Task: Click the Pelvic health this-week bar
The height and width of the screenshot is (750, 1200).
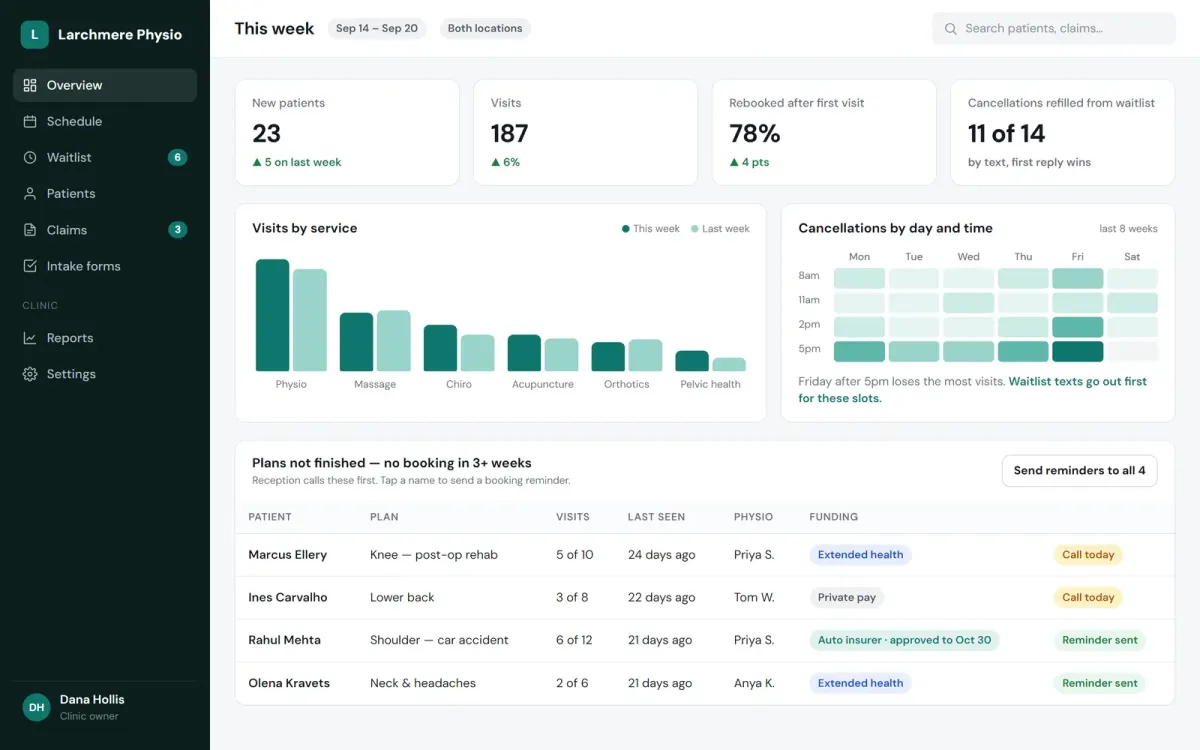Action: pos(692,361)
